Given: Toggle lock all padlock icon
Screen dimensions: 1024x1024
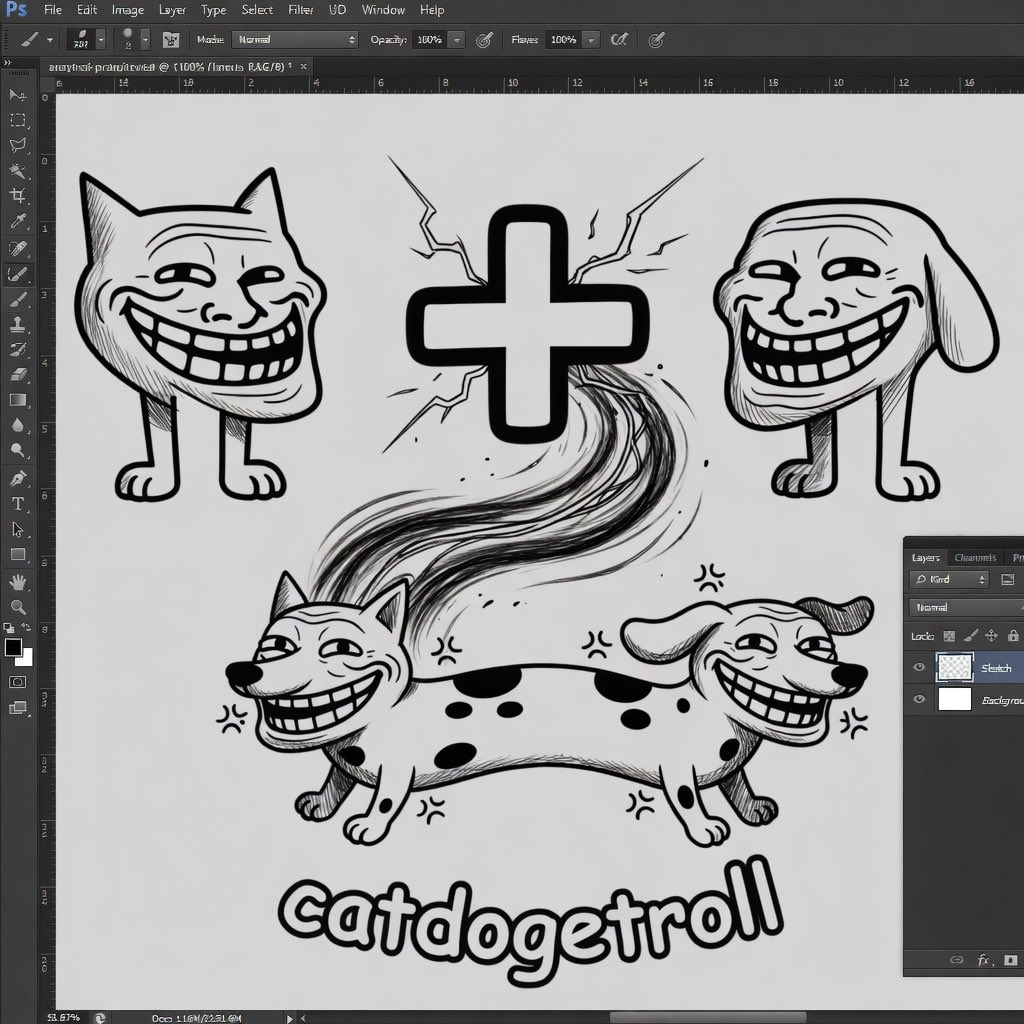Looking at the screenshot, I should pos(1013,635).
